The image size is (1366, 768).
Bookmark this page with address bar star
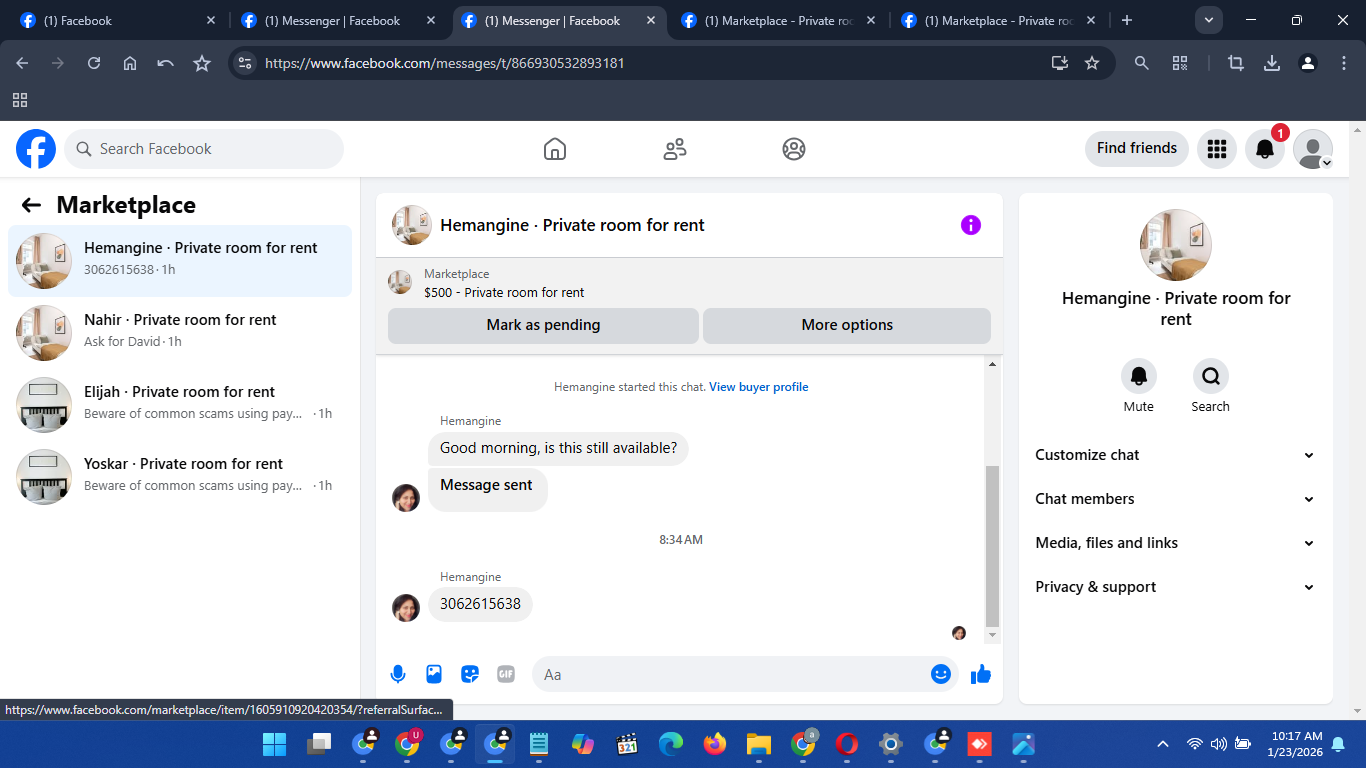pos(1092,63)
